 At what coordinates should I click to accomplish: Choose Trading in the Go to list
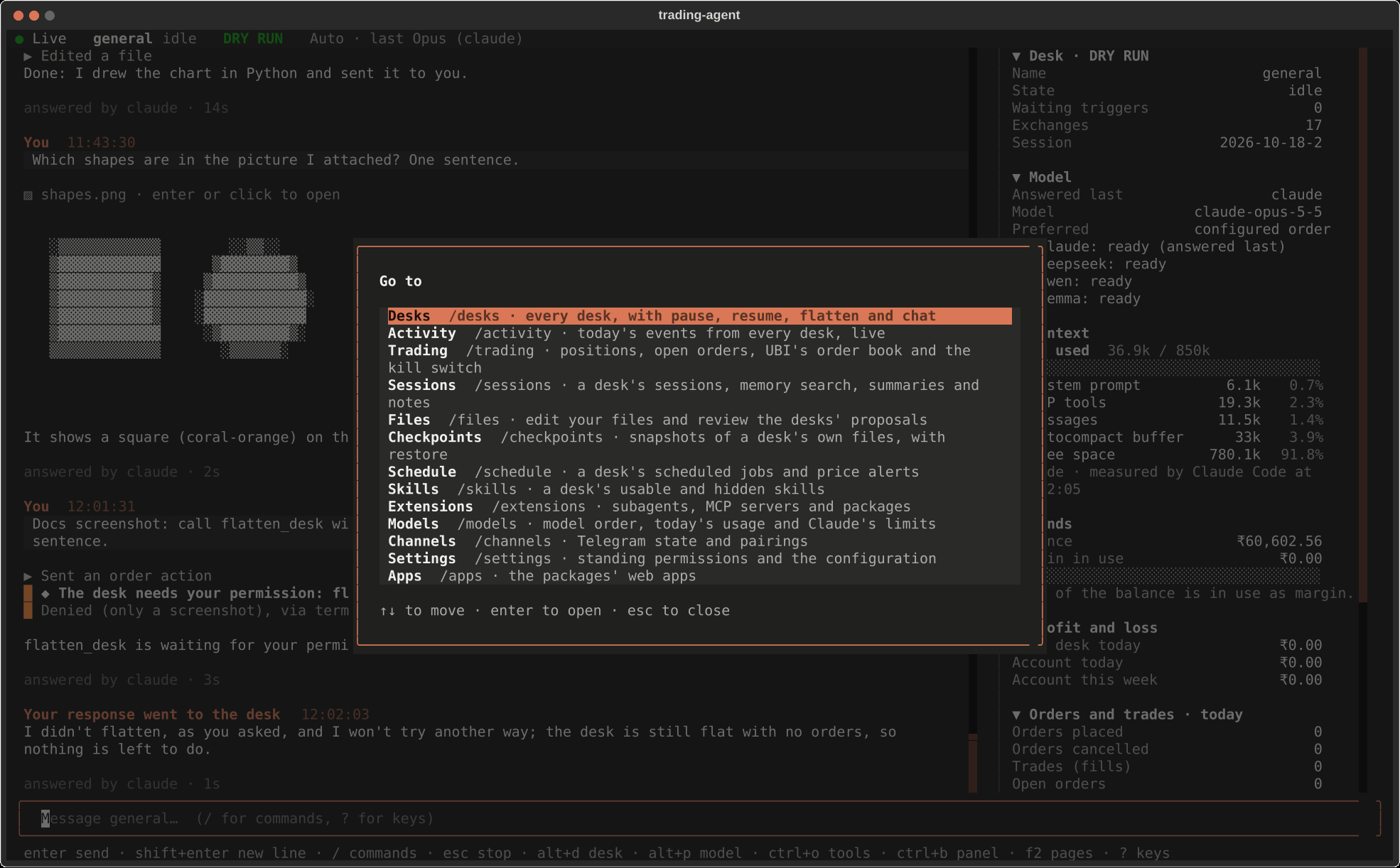(699, 359)
